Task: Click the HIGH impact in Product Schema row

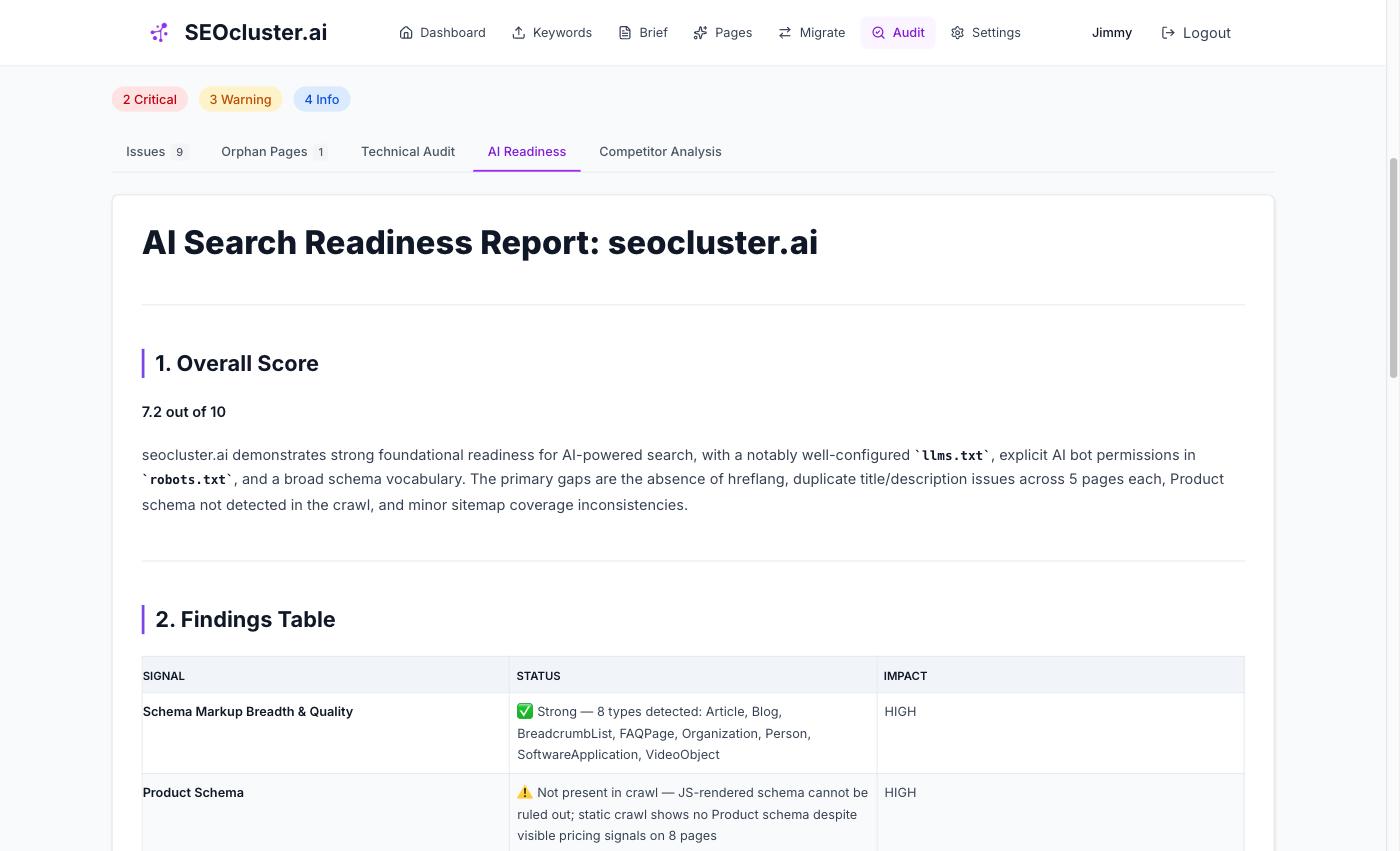Action: [900, 793]
